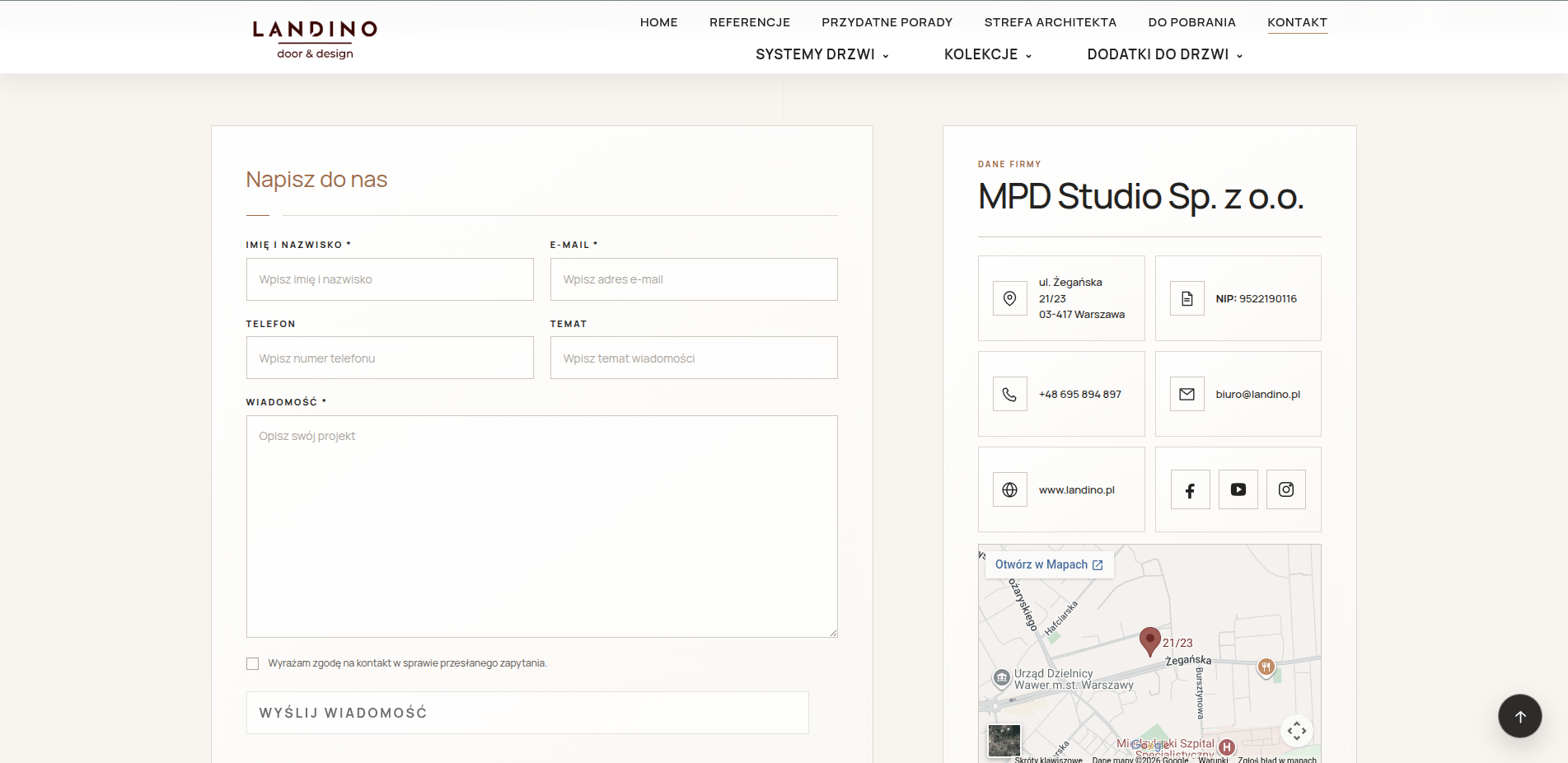Screen dimensions: 1568x763
Task: Open the Do Pobrania menu item
Action: pos(1192,22)
